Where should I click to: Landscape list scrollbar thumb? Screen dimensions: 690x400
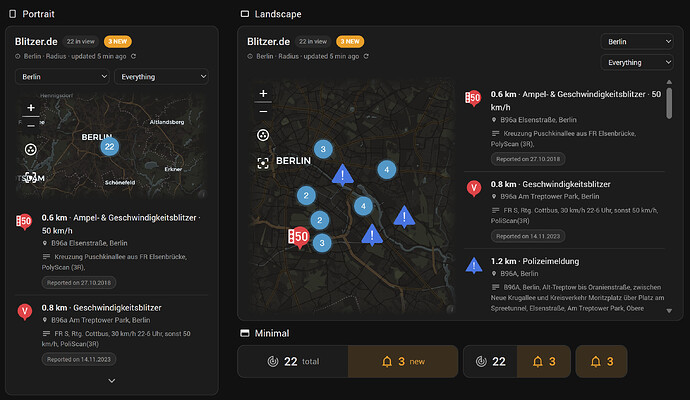[669, 103]
